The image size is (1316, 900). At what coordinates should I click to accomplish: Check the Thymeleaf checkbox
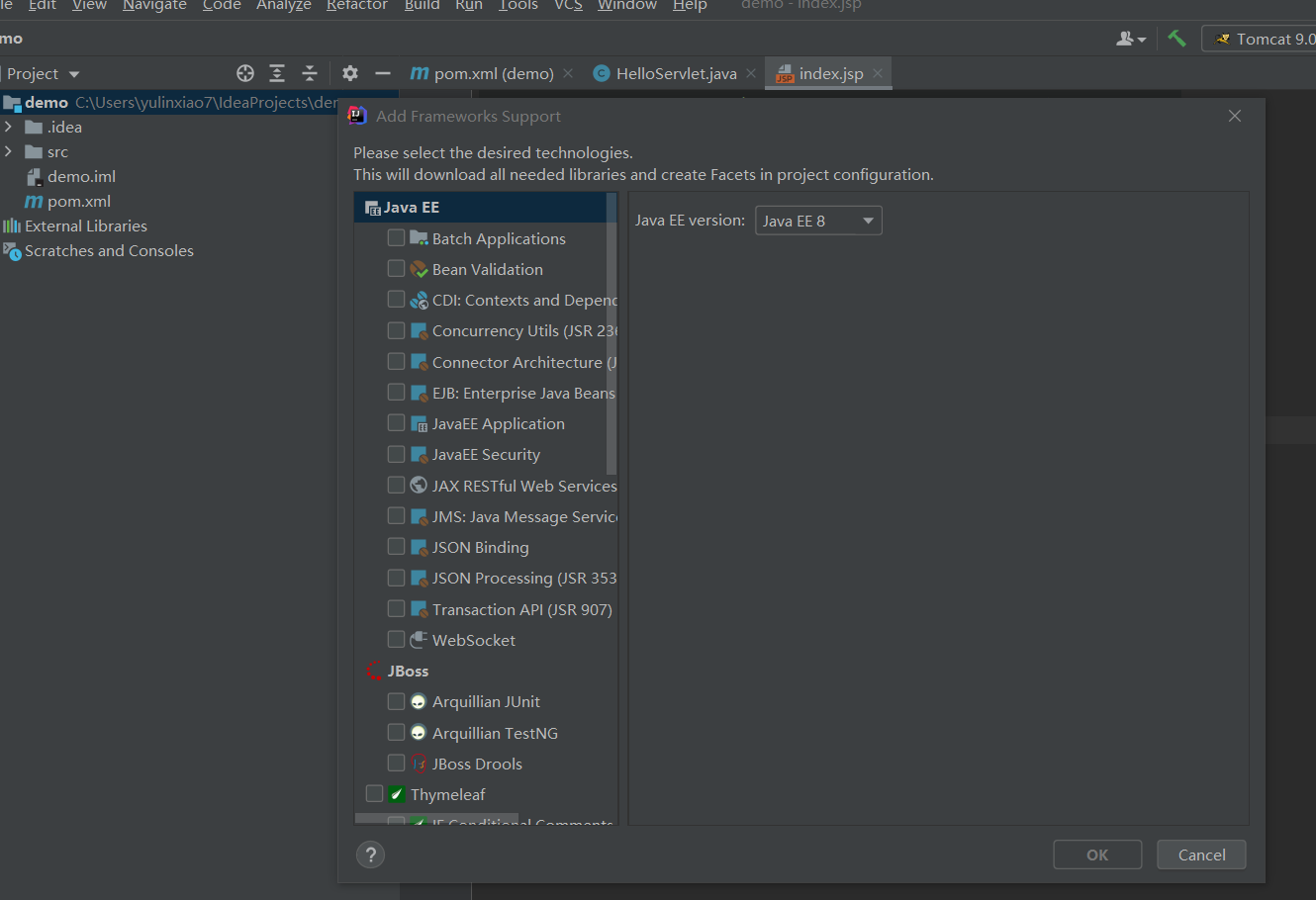click(374, 794)
